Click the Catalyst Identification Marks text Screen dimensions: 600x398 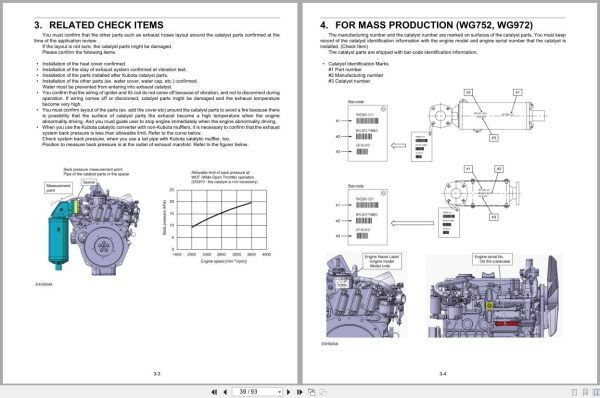coord(358,64)
